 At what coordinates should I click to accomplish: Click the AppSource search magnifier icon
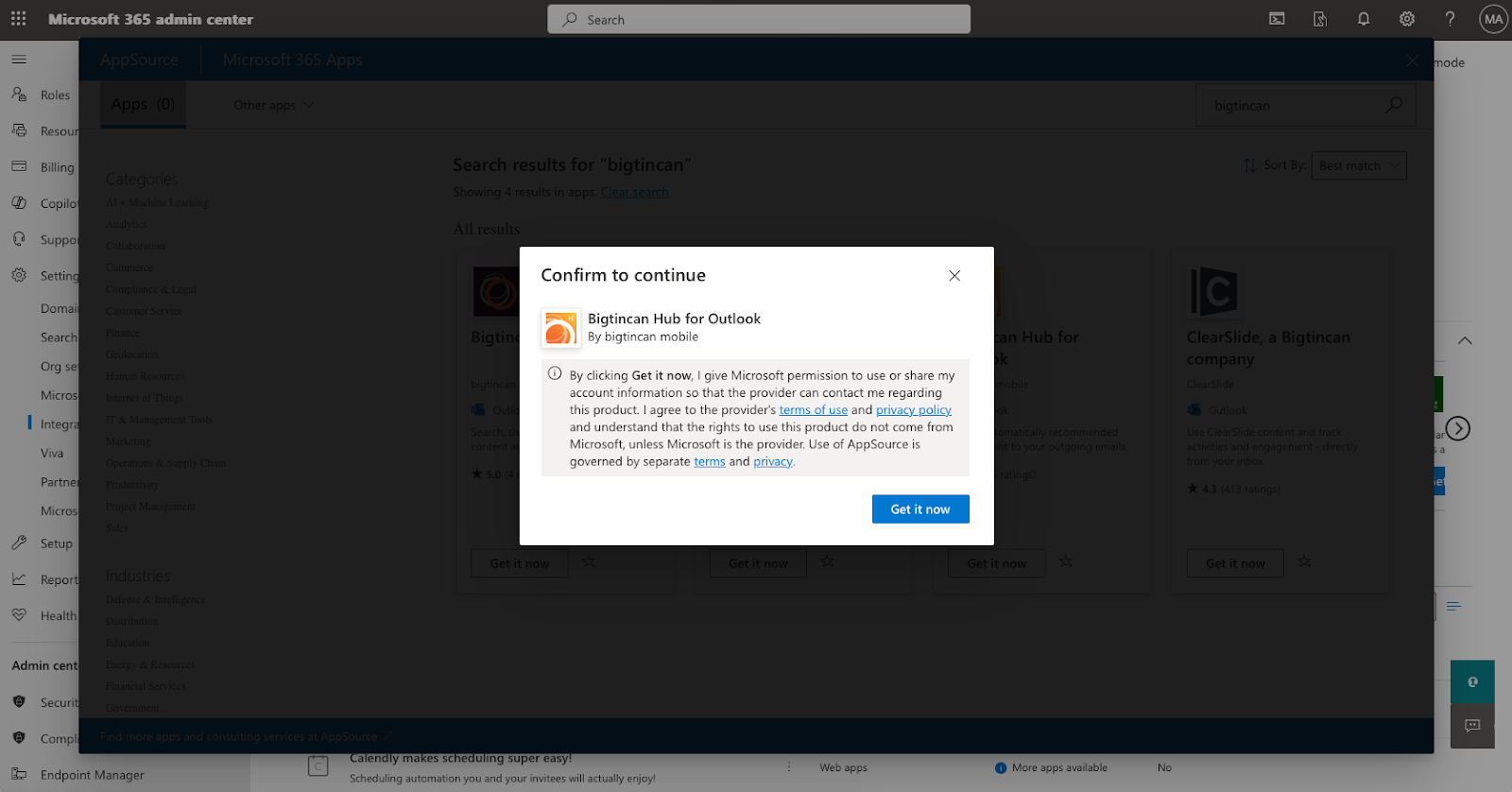[1394, 105]
